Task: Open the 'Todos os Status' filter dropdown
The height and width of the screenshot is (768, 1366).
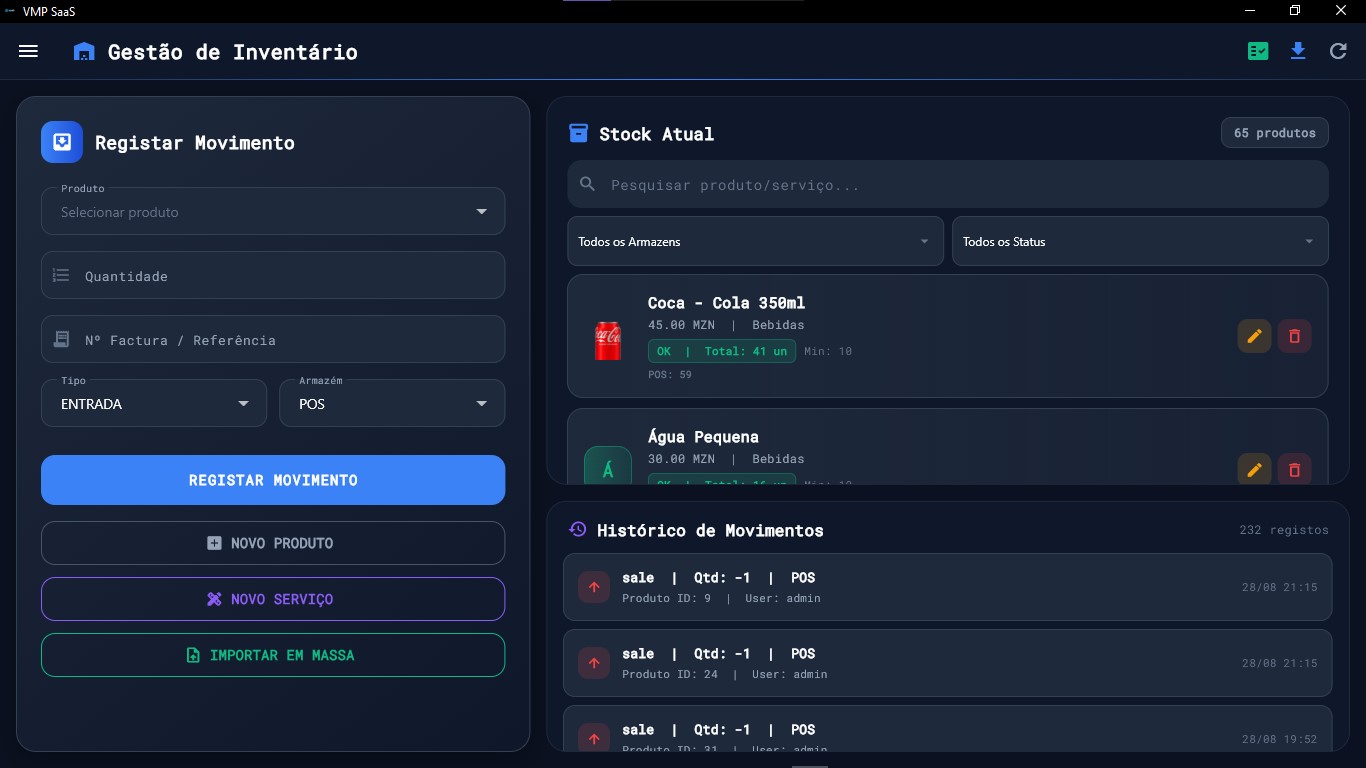Action: coord(1140,241)
